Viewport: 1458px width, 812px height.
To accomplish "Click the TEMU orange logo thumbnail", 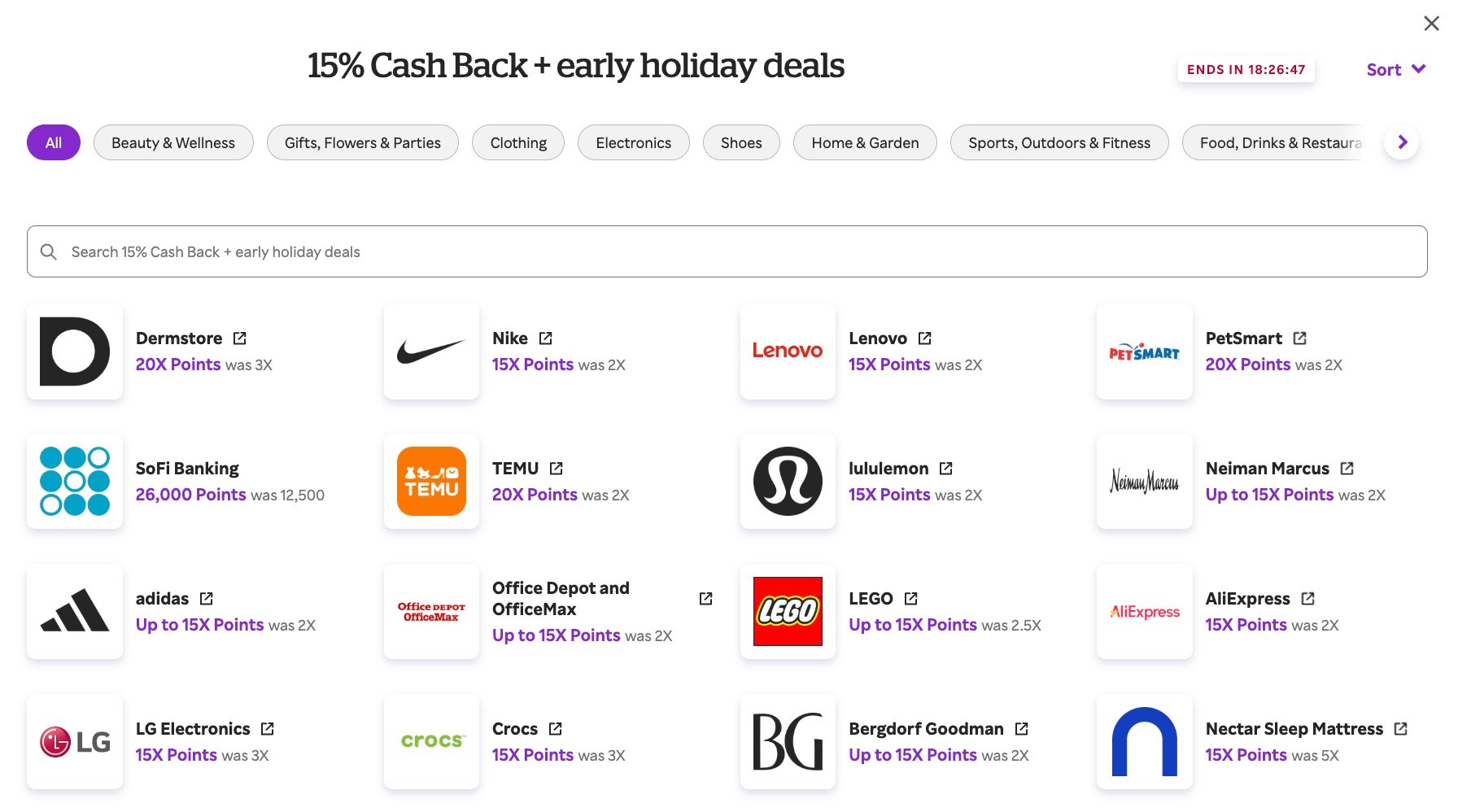I will [x=431, y=482].
